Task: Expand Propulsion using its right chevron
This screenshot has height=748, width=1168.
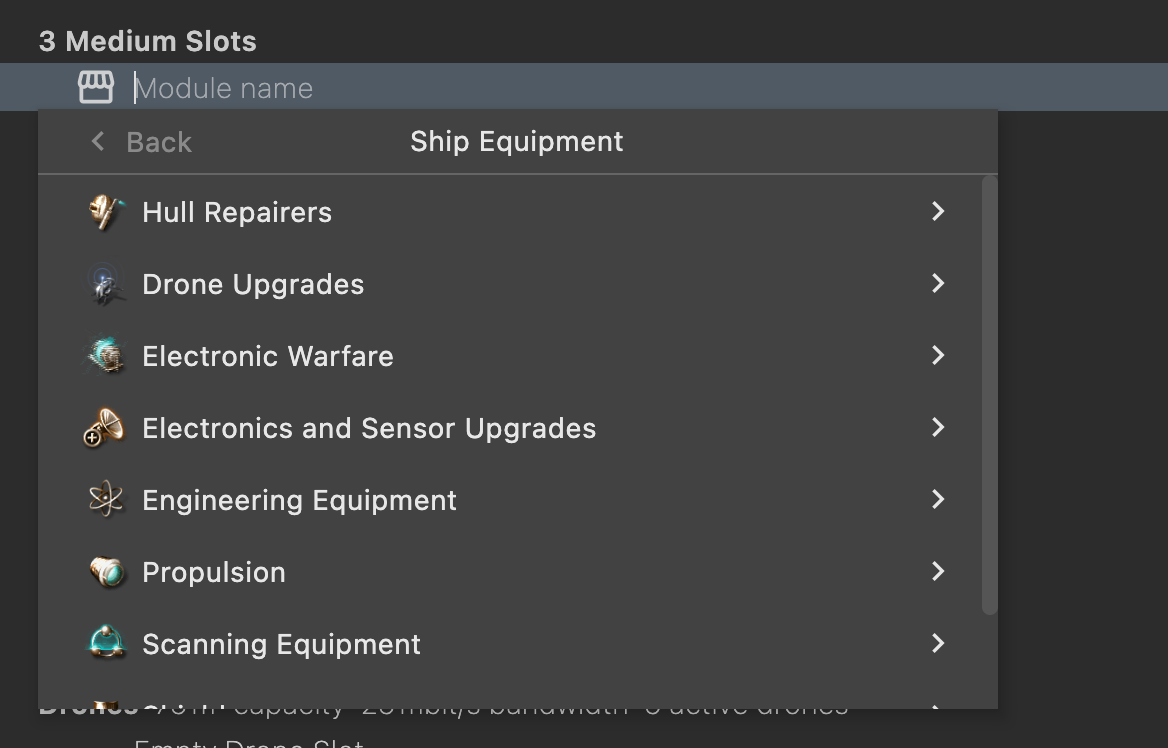Action: click(x=937, y=571)
